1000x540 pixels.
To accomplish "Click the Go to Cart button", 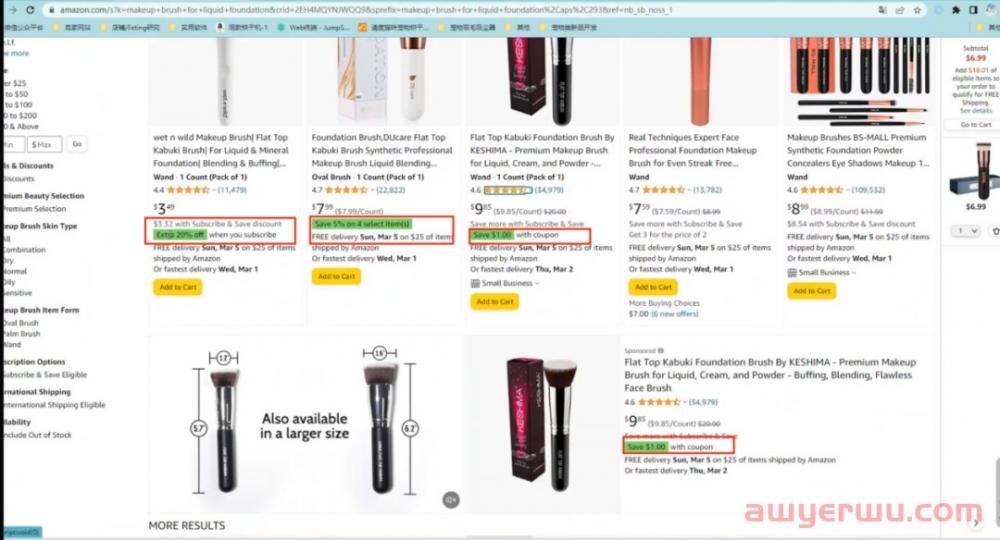I will tap(976, 125).
